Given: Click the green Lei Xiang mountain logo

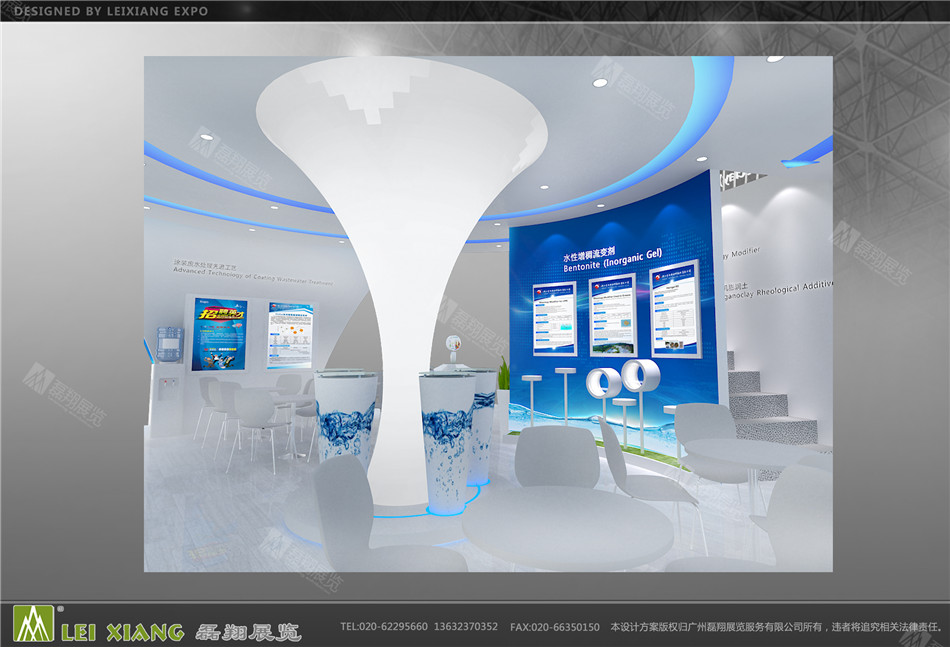Looking at the screenshot, I should [34, 622].
